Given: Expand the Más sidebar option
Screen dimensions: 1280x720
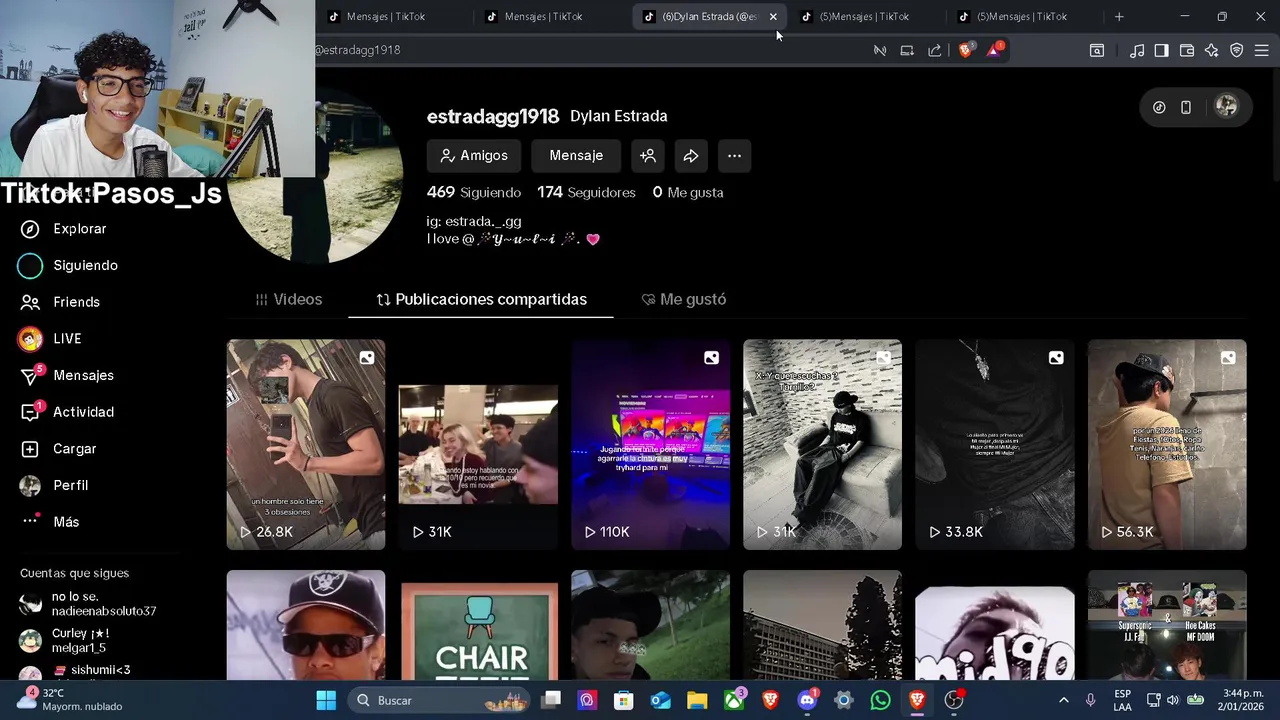Looking at the screenshot, I should (51, 522).
